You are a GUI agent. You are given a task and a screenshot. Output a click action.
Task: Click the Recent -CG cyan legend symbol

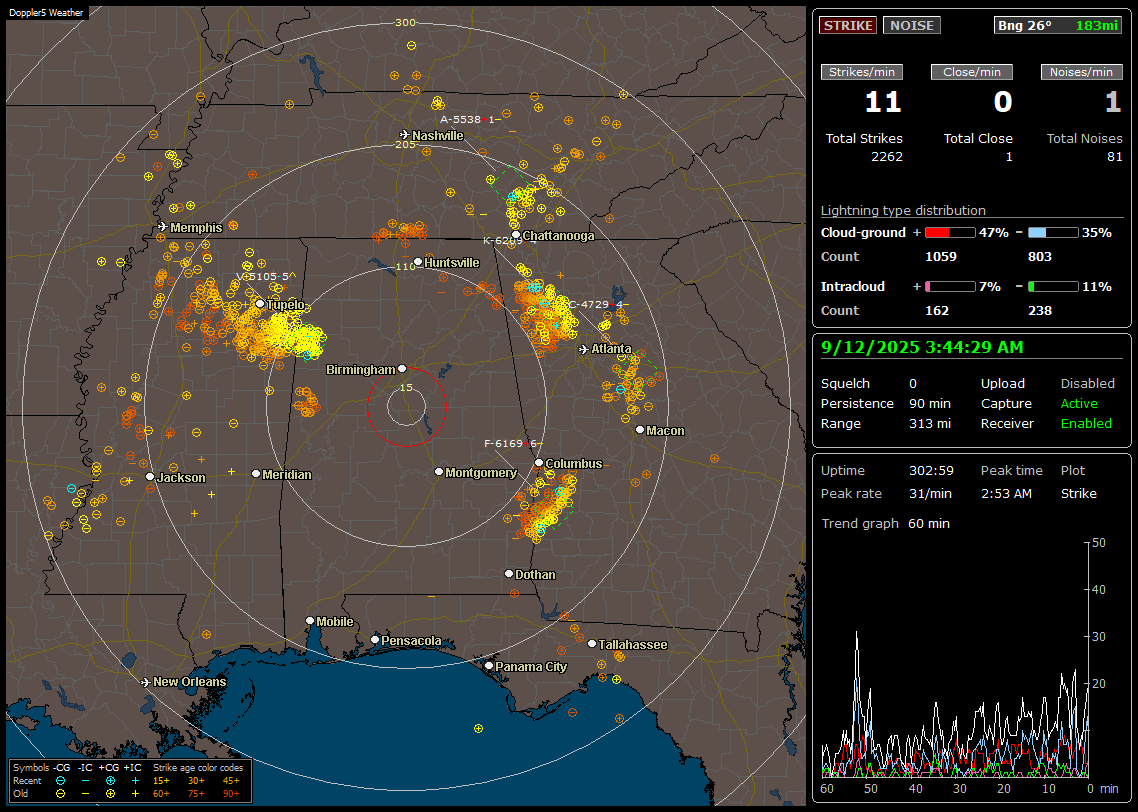[60, 781]
